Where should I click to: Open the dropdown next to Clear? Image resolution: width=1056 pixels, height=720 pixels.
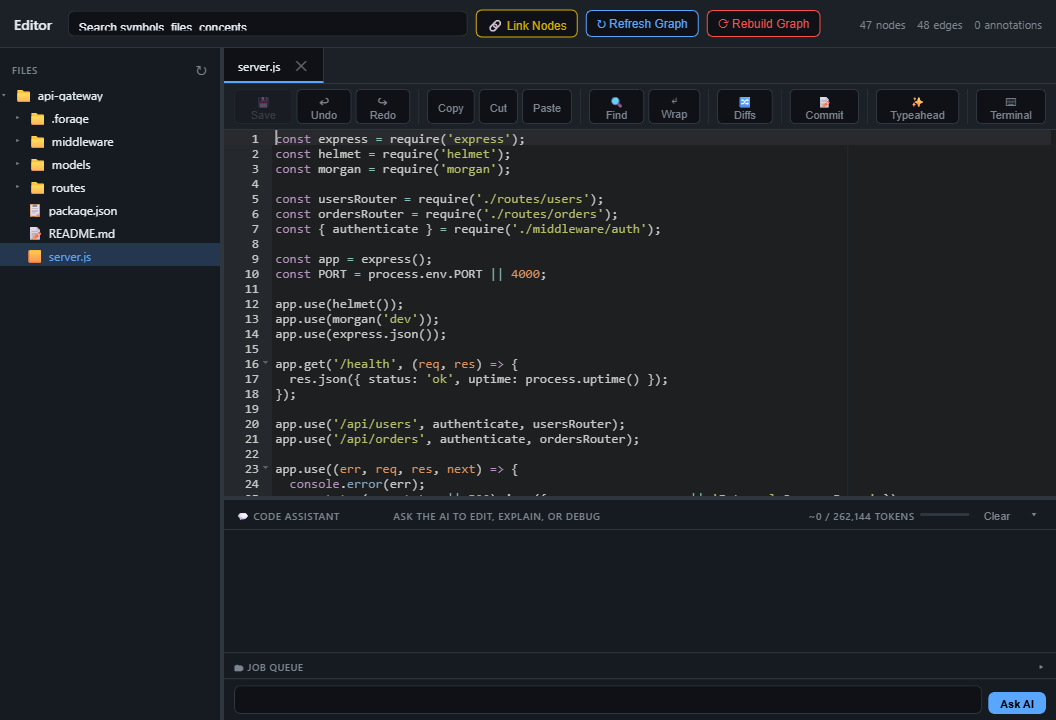(1034, 515)
